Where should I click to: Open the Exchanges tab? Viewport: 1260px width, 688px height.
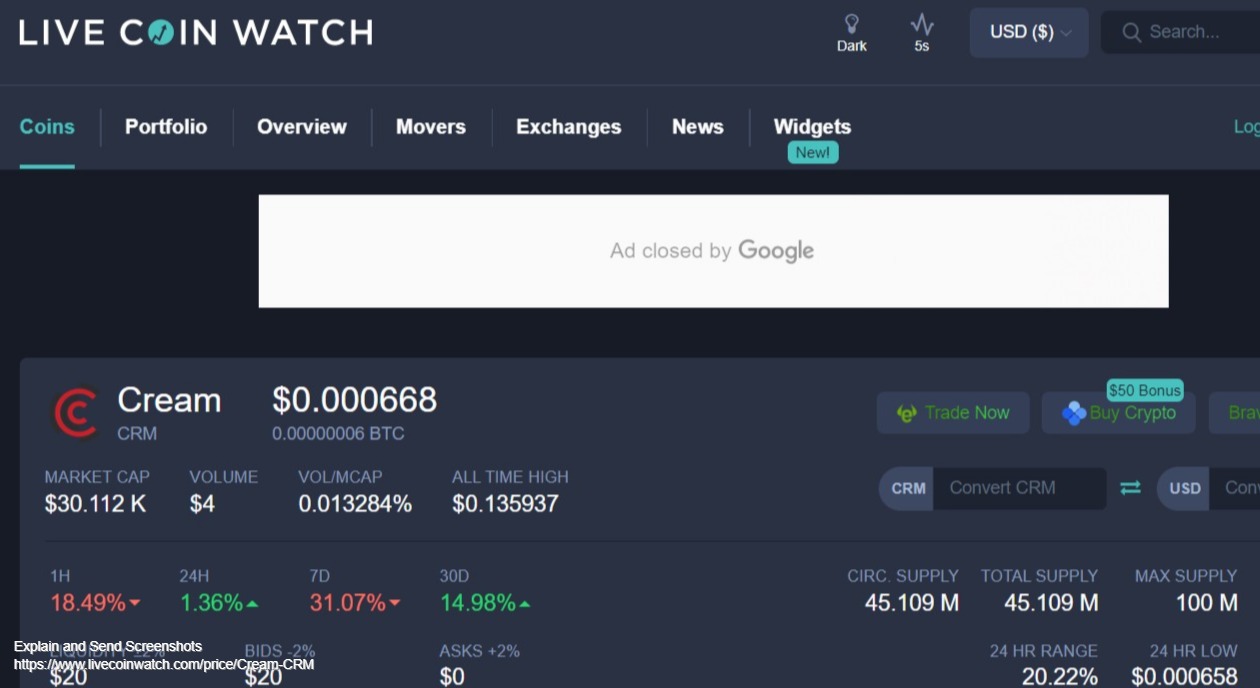(569, 127)
